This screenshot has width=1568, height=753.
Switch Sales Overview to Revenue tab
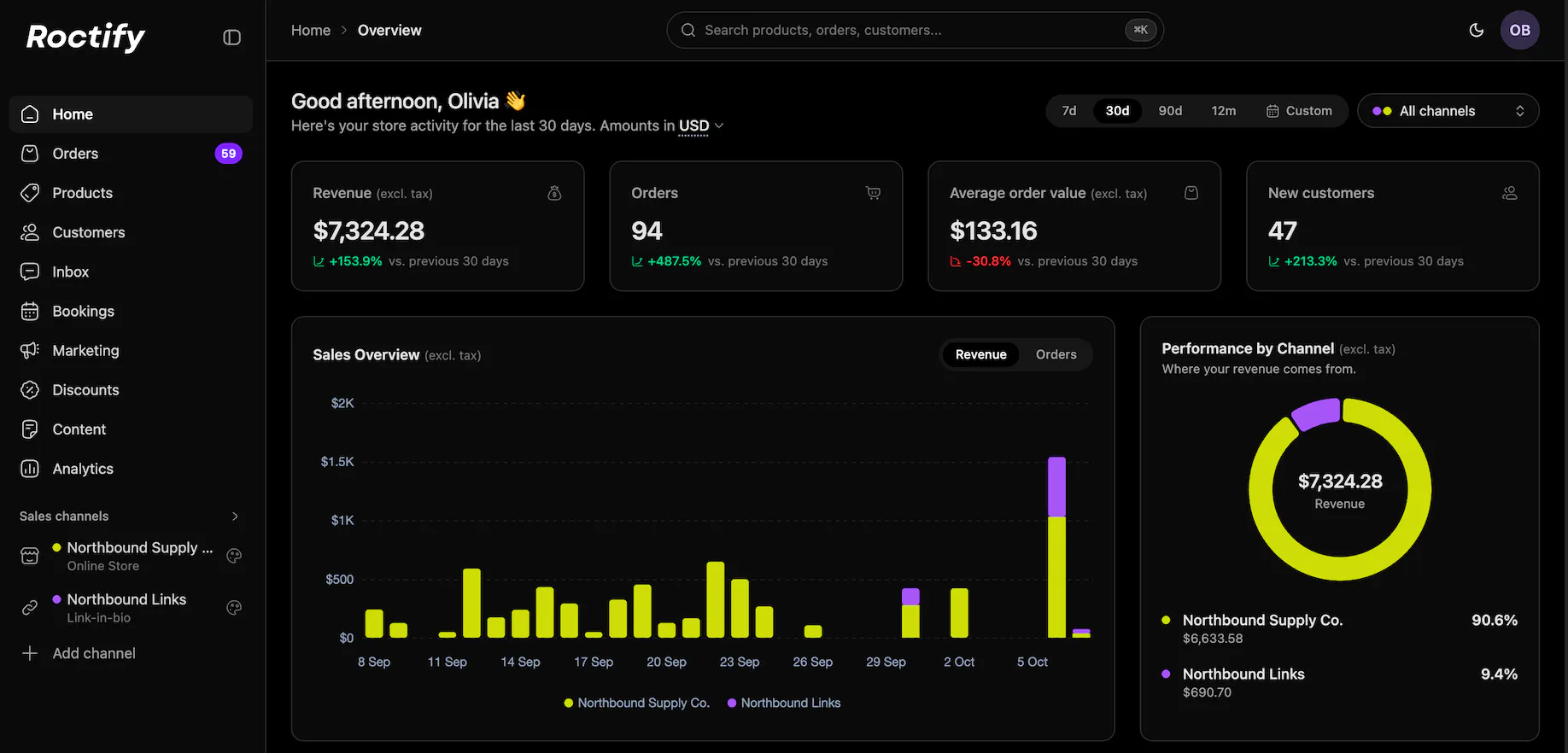[980, 354]
